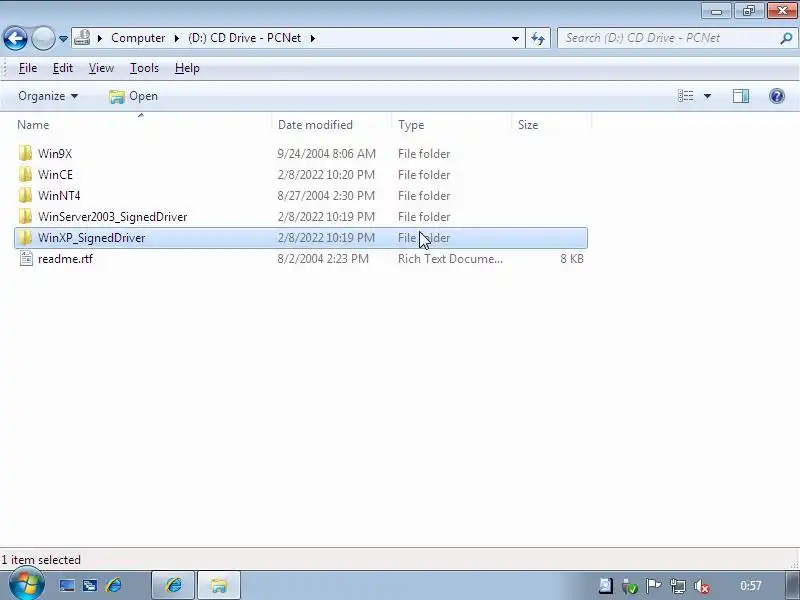The image size is (800, 600).
Task: Click Show Desktop quick launch icon
Action: click(67, 585)
